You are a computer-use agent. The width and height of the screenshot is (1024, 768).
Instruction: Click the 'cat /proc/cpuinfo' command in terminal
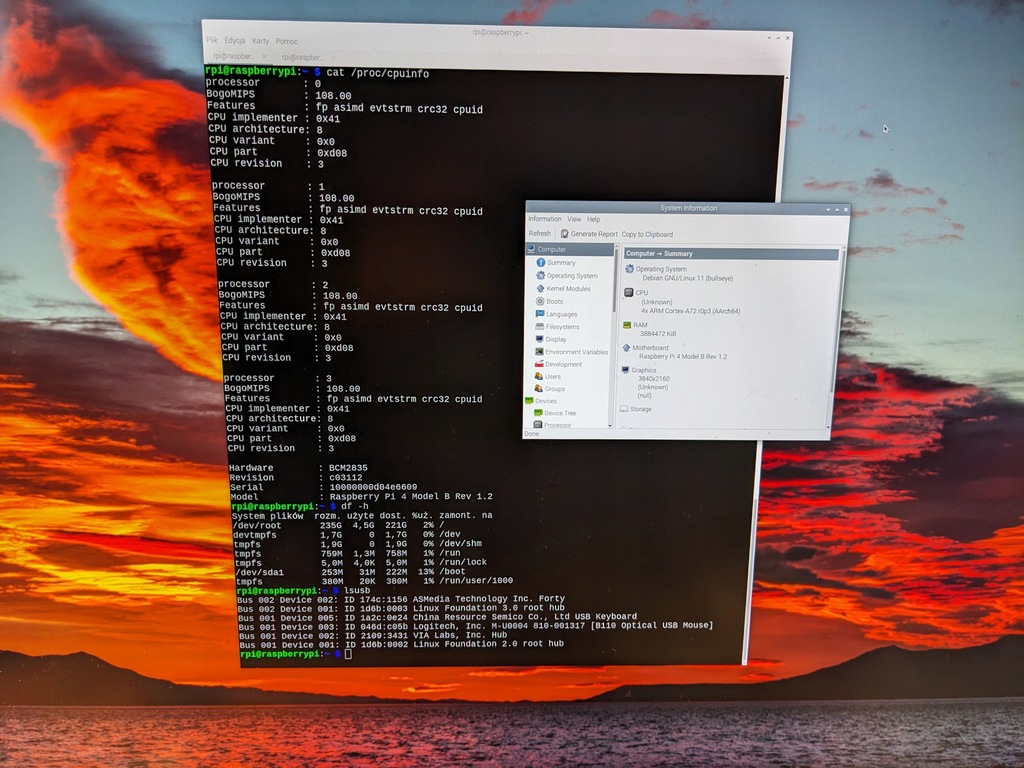(377, 73)
